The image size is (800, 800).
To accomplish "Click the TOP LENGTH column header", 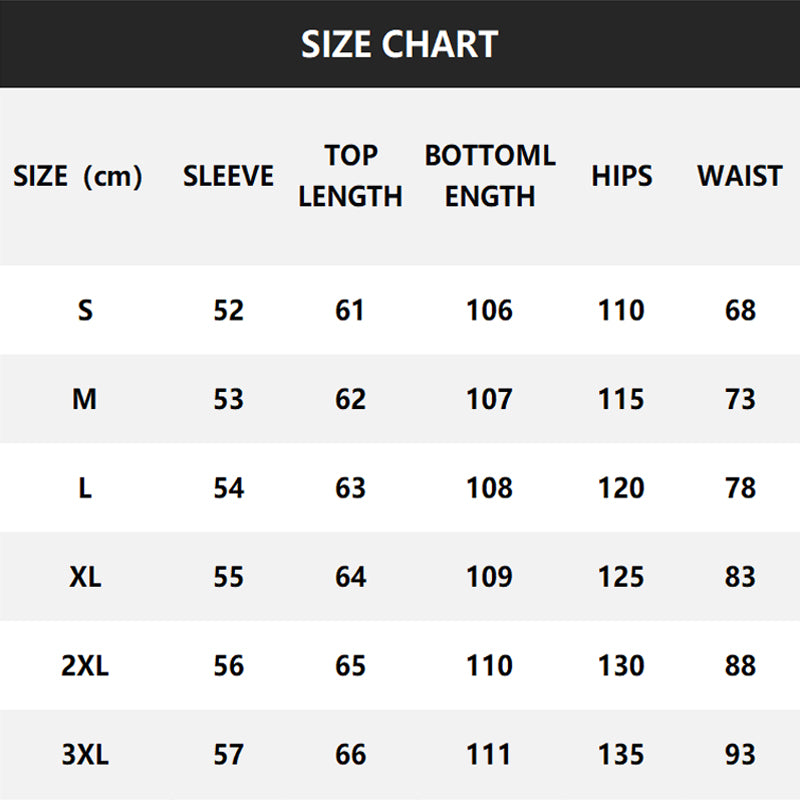I will coord(351,176).
